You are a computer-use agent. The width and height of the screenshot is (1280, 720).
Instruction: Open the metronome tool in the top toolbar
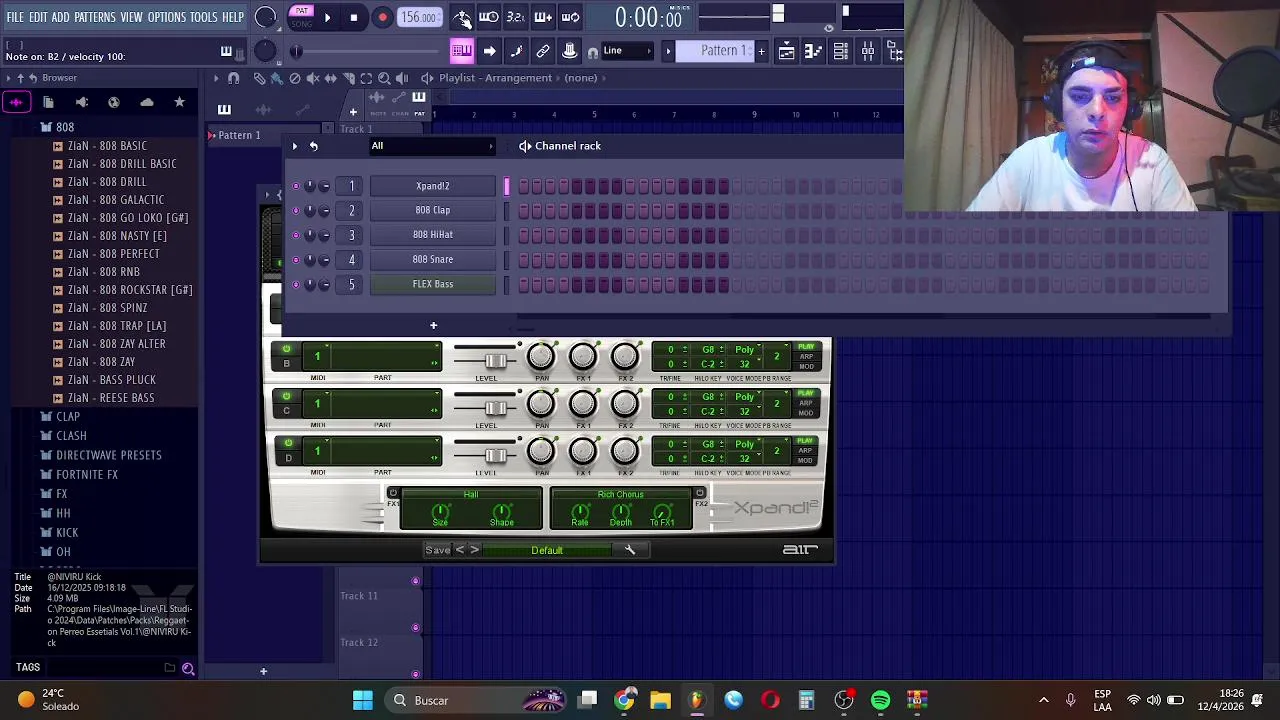point(462,17)
